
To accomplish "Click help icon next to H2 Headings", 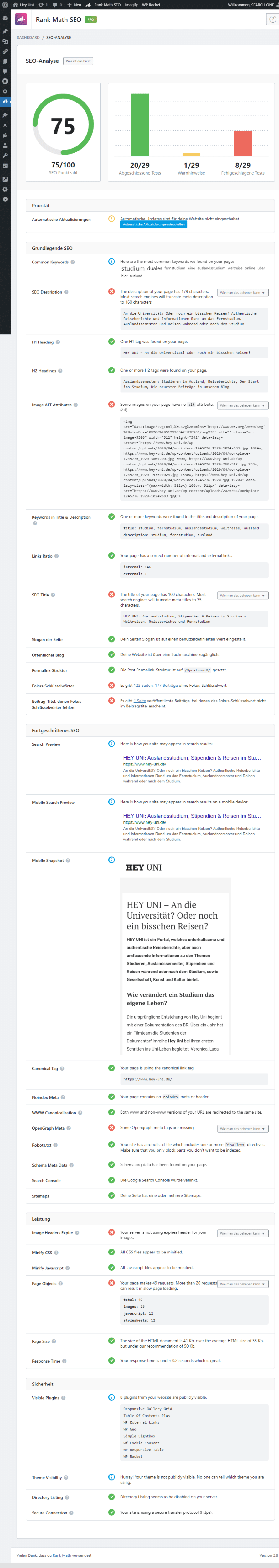I will point(60,371).
